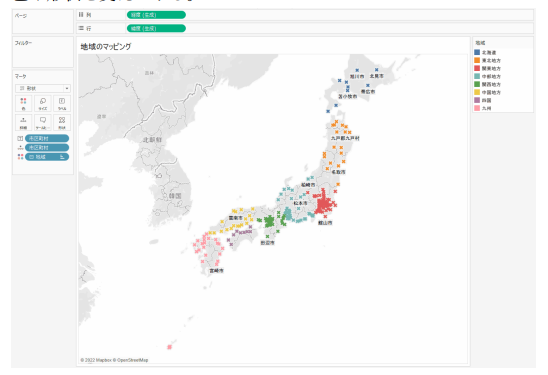Click the 北朝鮮 country label on map

pyautogui.click(x=152, y=140)
